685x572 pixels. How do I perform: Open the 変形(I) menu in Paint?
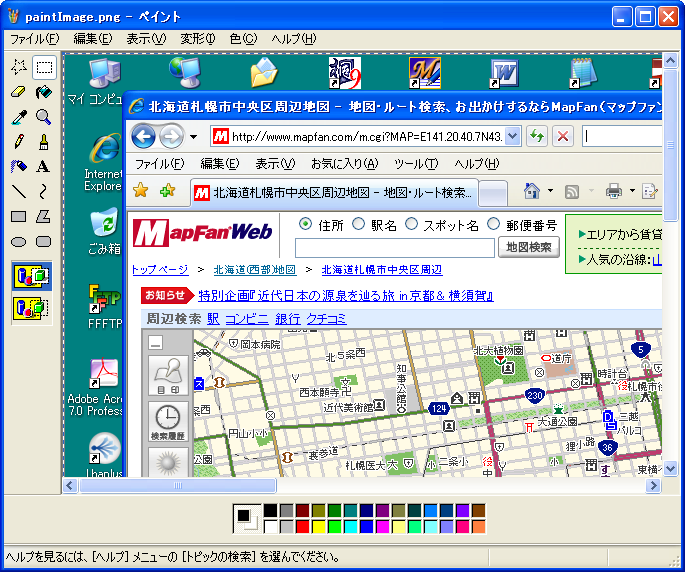pos(198,39)
